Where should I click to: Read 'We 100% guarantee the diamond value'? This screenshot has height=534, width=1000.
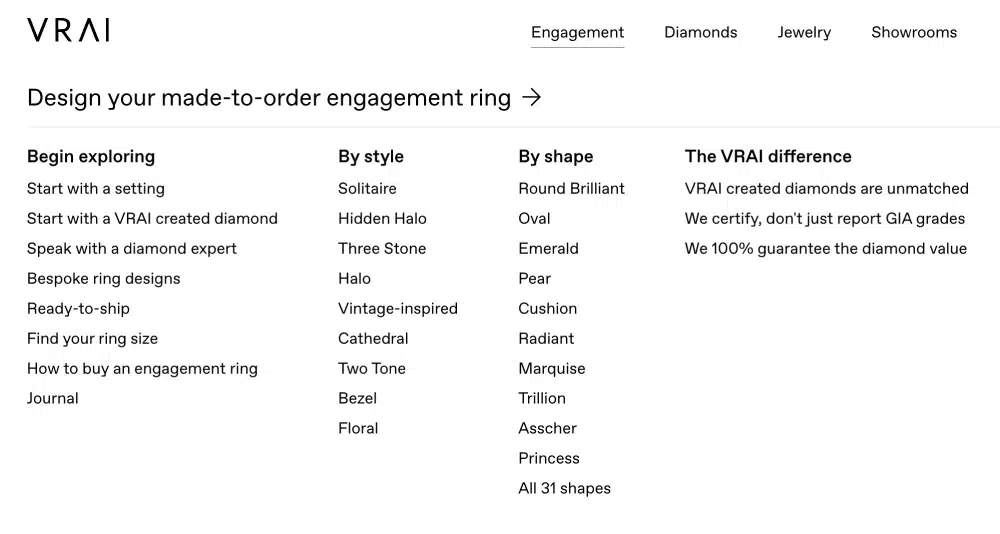pos(825,248)
